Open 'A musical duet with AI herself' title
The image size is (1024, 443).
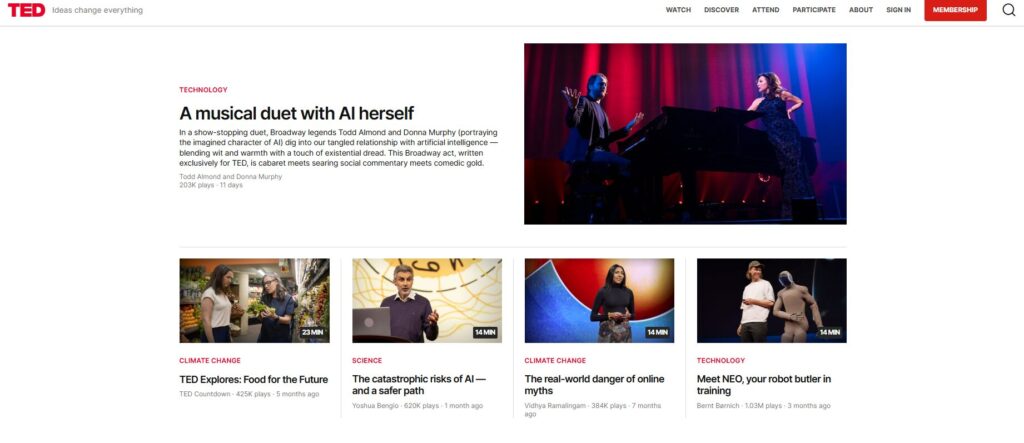coord(296,113)
